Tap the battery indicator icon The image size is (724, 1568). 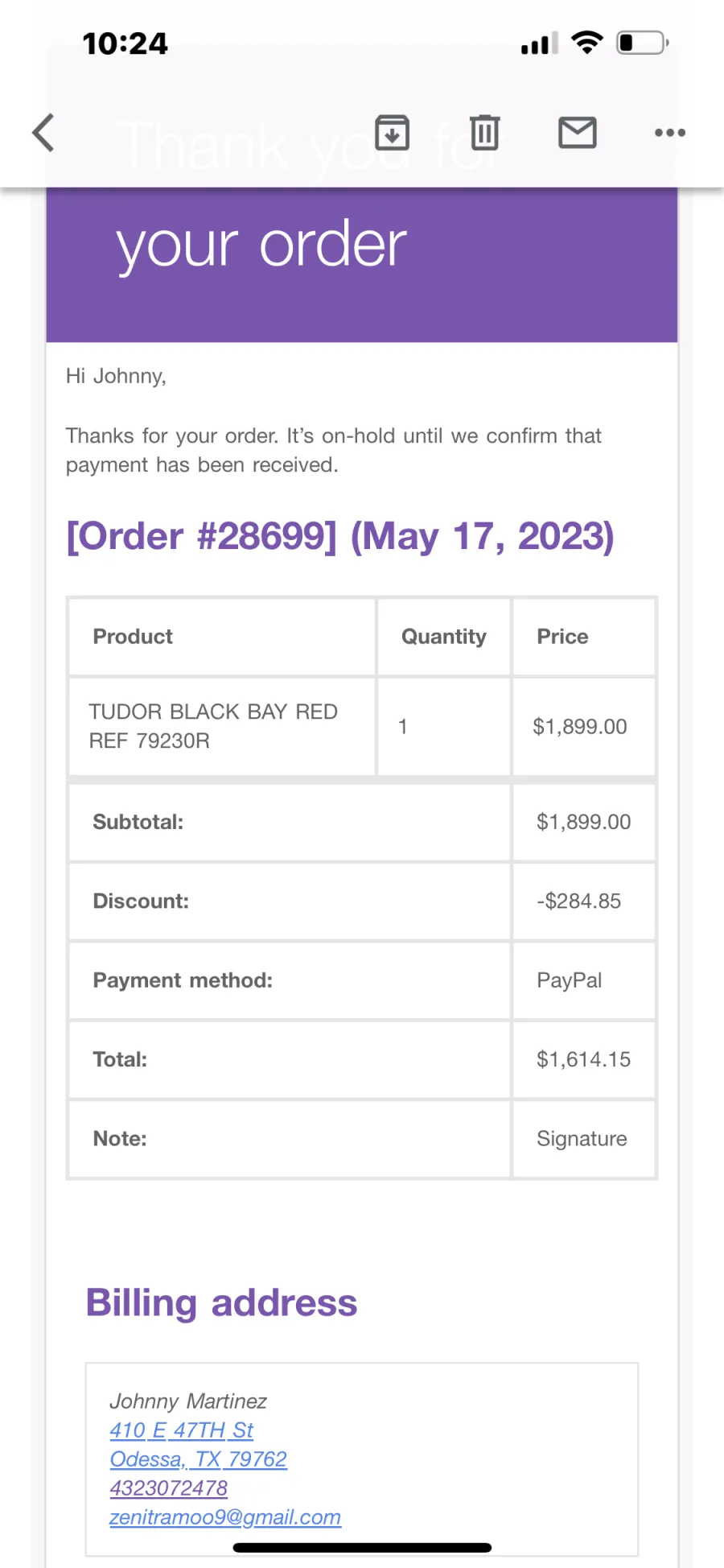643,42
